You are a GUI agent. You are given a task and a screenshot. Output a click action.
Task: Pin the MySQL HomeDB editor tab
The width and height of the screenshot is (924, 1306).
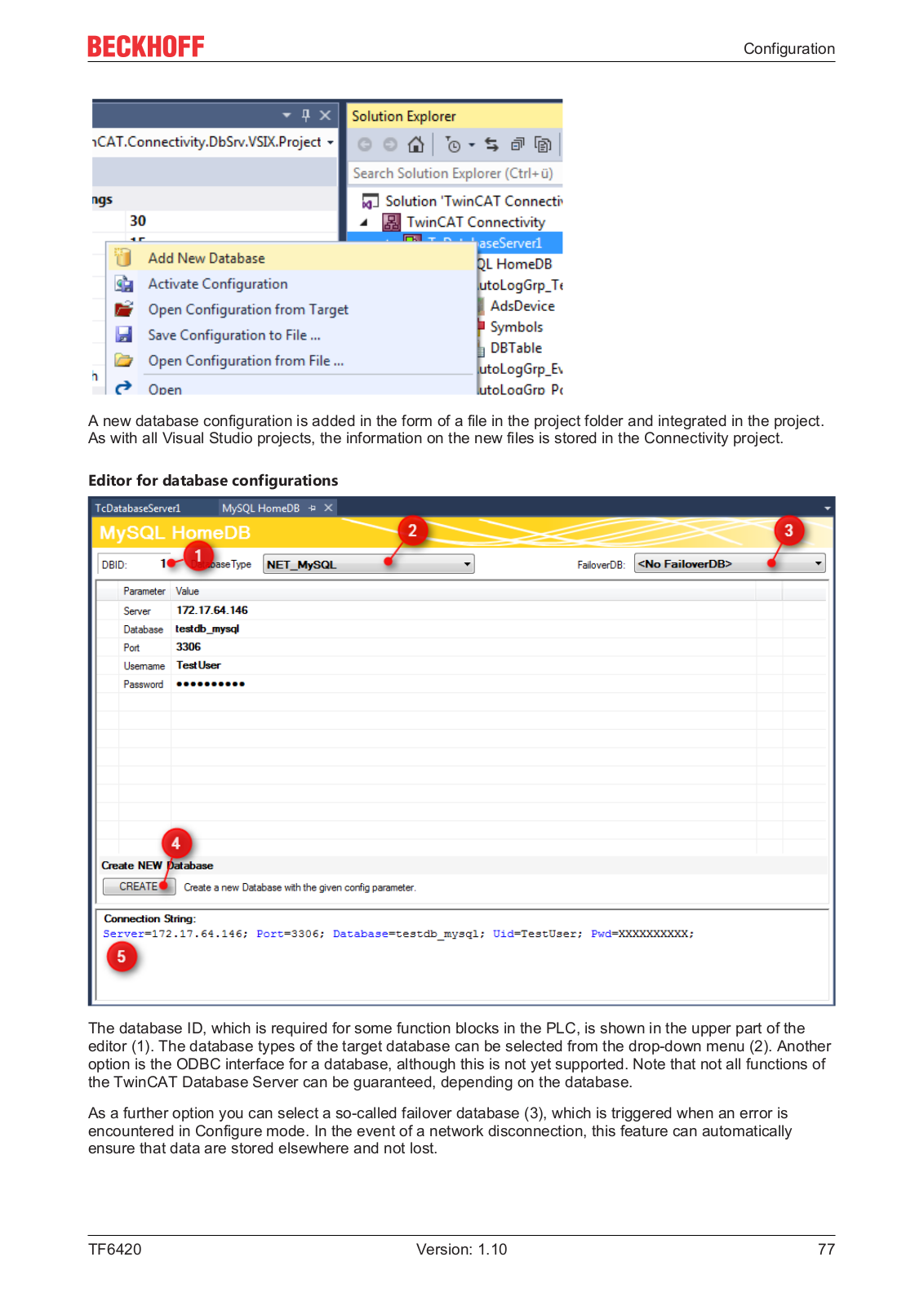click(x=313, y=508)
